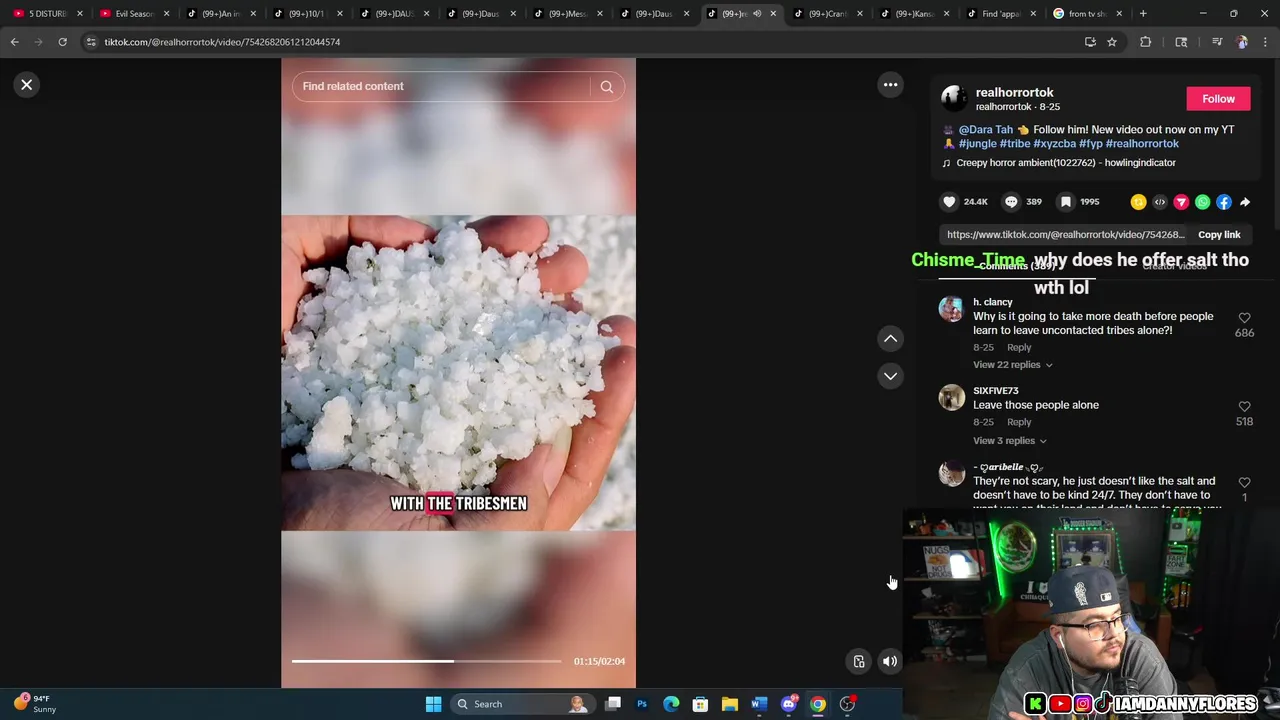Open realhorrortok profile avatar
Image resolution: width=1280 pixels, height=720 pixels.
coord(954,98)
